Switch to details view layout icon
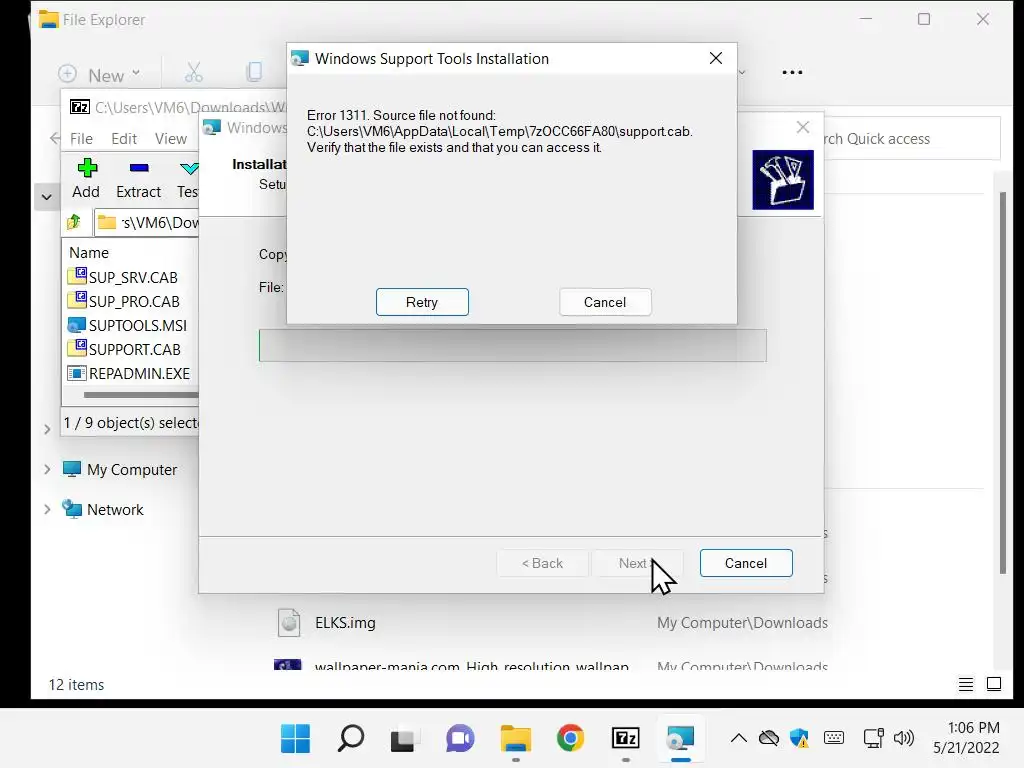Viewport: 1024px width, 768px height. [x=965, y=684]
